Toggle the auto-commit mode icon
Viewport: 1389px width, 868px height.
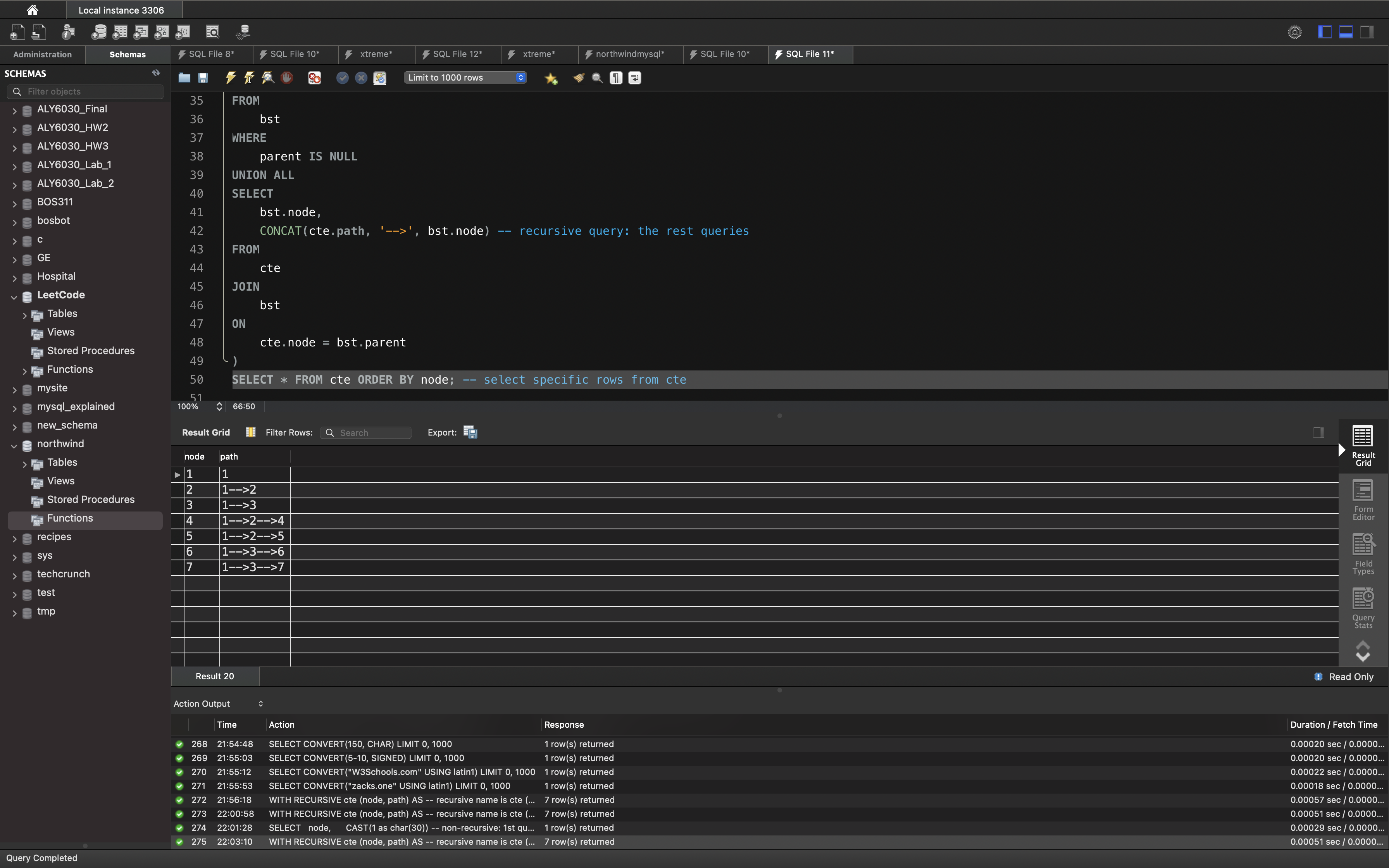point(379,77)
